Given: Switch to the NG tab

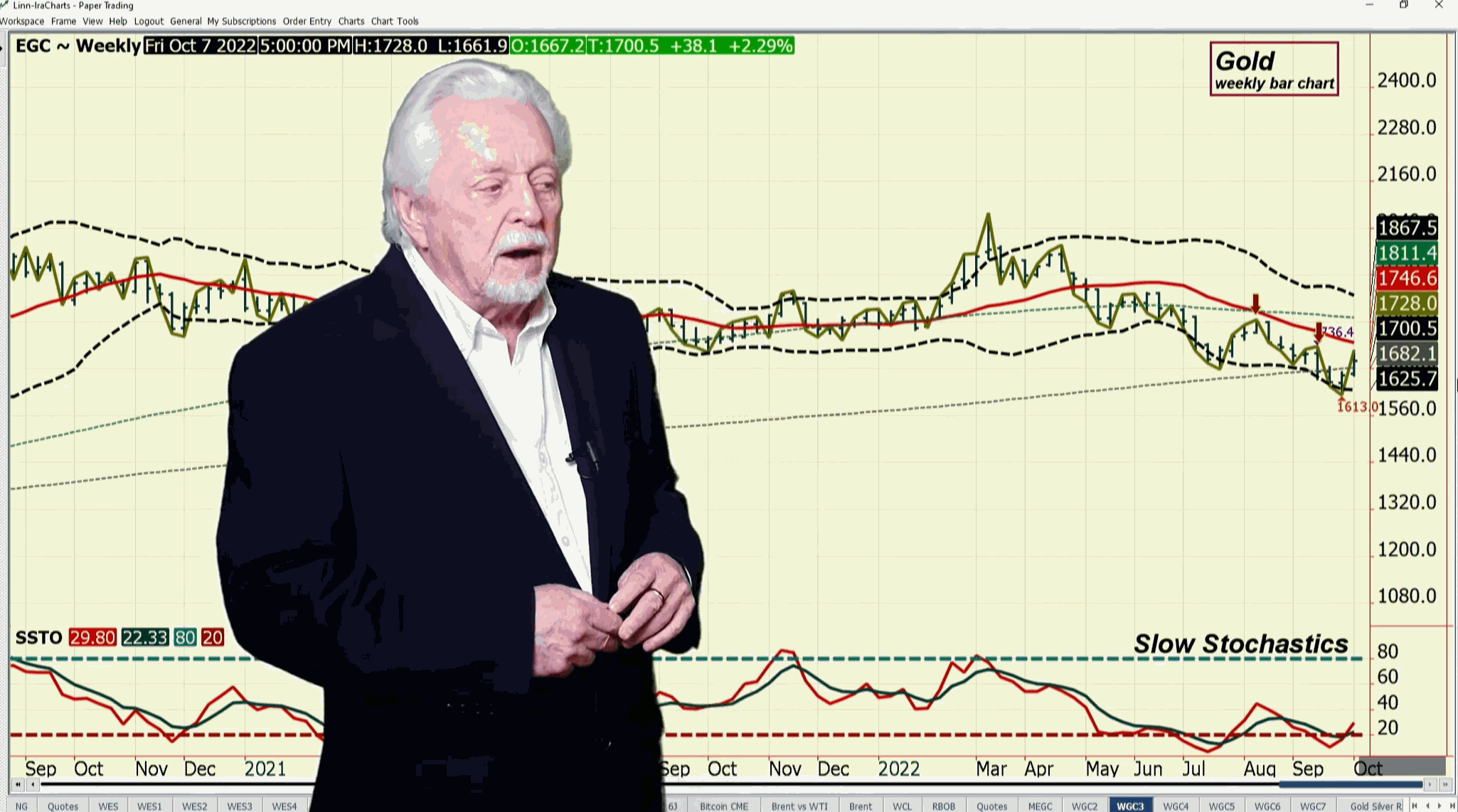Looking at the screenshot, I should (x=21, y=806).
